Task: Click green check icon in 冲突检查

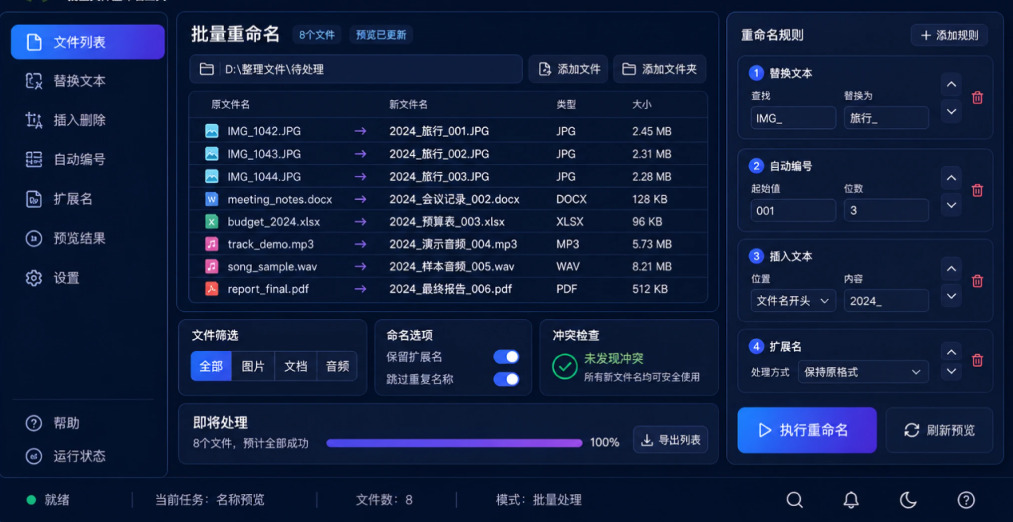Action: [x=565, y=366]
